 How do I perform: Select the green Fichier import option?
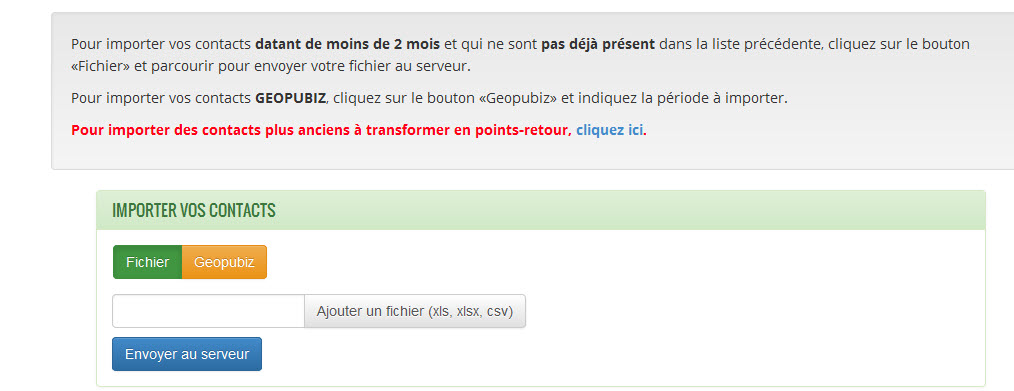(x=147, y=262)
